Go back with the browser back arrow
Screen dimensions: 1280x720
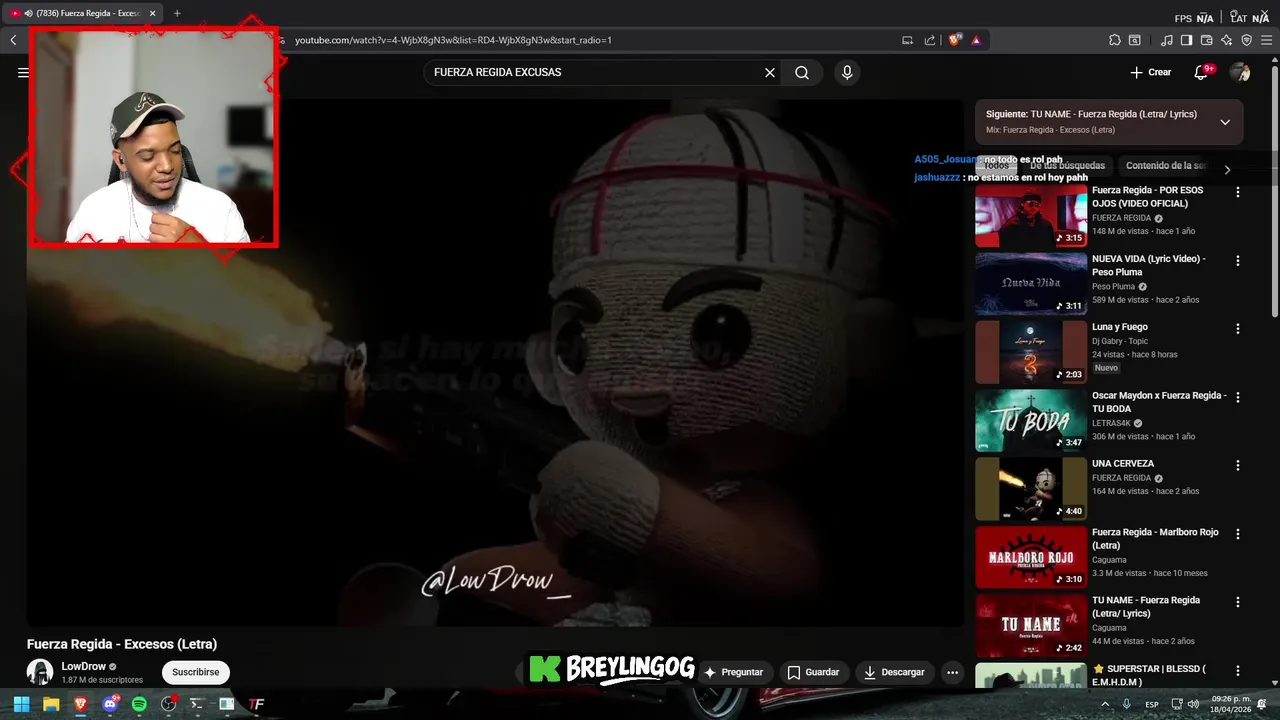(x=13, y=40)
